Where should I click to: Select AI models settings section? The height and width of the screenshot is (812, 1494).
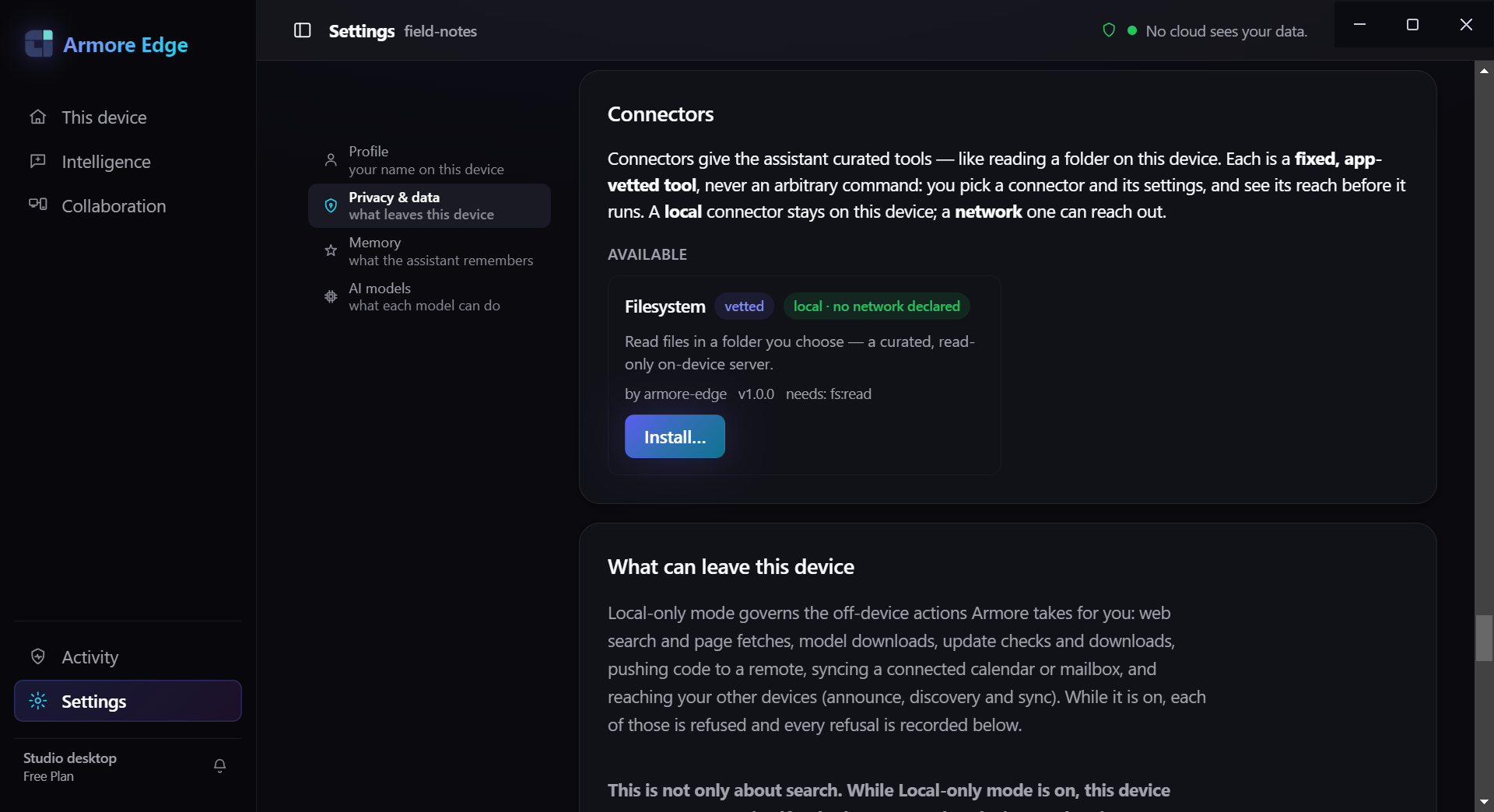(430, 296)
